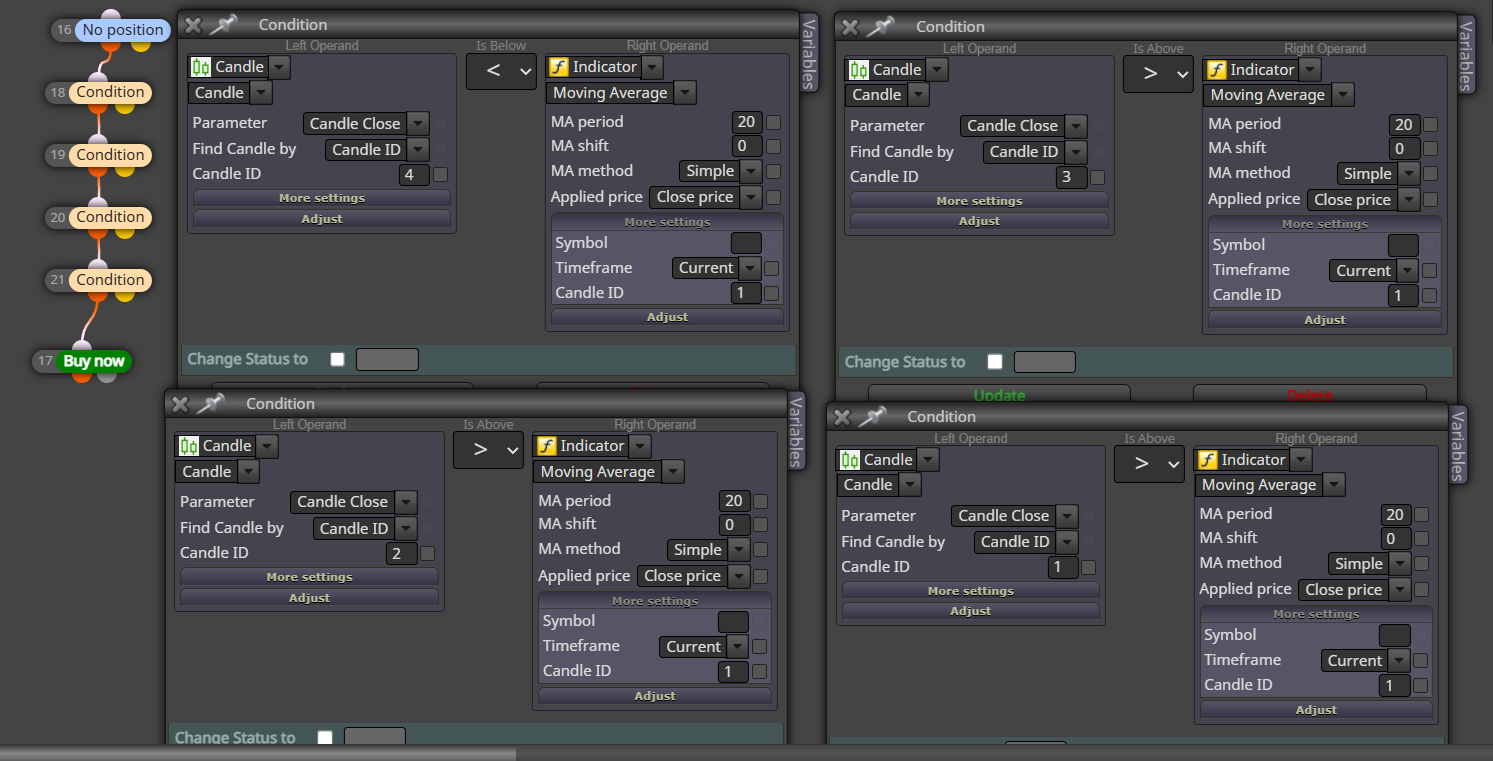Screen dimensions: 1493x761
Task: Click the horizontal scrollbar at the bottom
Action: 258,754
